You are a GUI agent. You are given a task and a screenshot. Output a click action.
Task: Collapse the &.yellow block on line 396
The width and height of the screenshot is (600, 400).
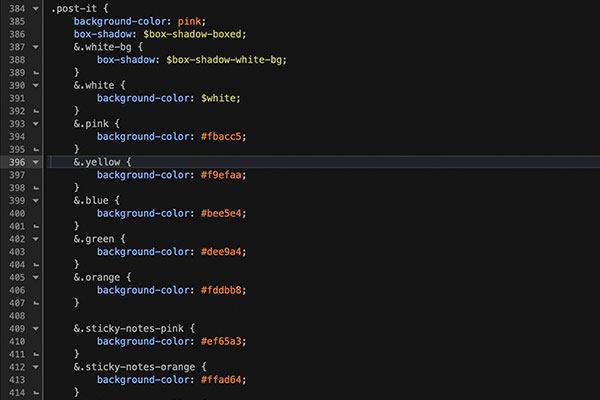[x=37, y=161]
